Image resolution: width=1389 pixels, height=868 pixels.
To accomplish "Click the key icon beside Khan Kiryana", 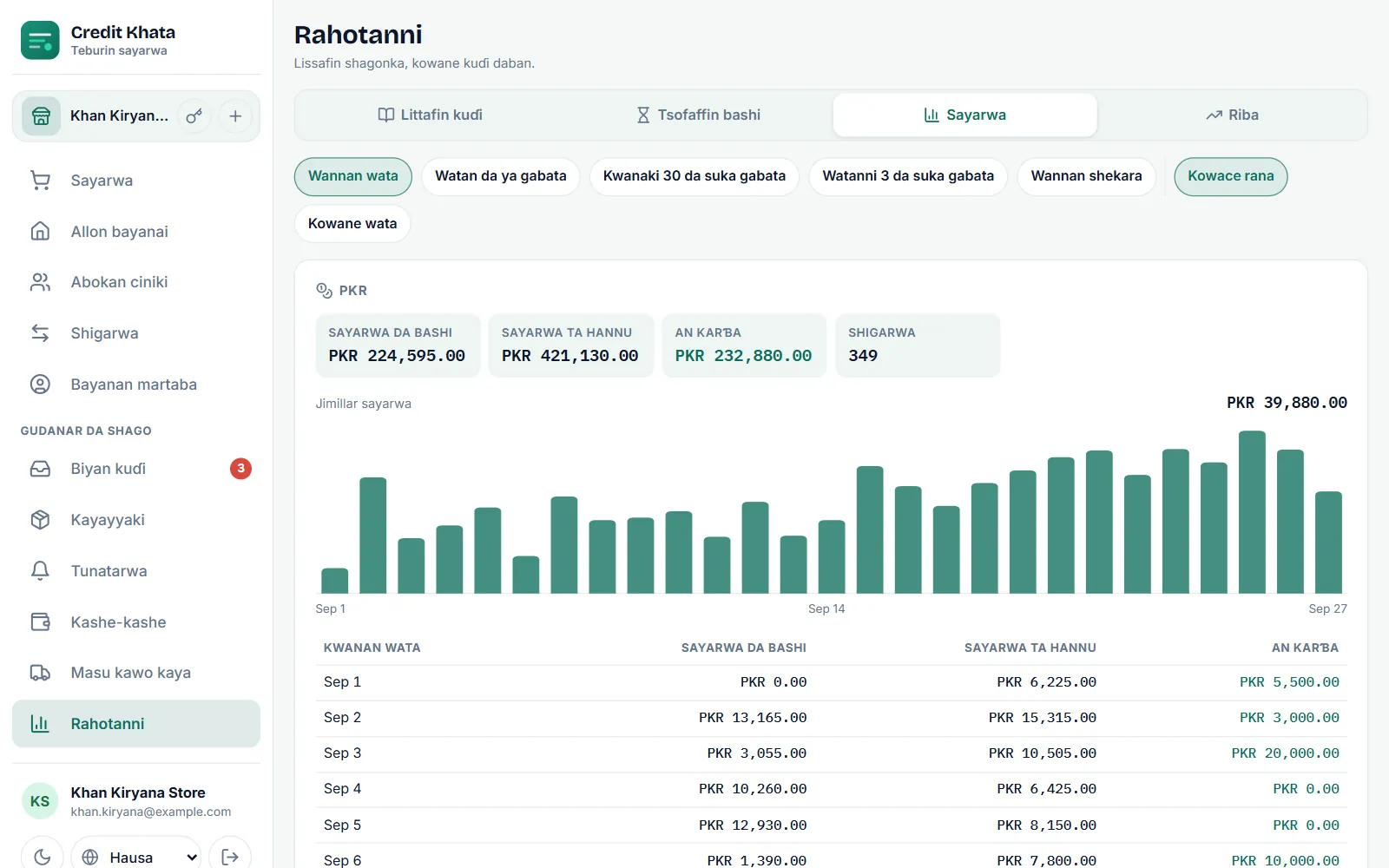I will [x=194, y=116].
